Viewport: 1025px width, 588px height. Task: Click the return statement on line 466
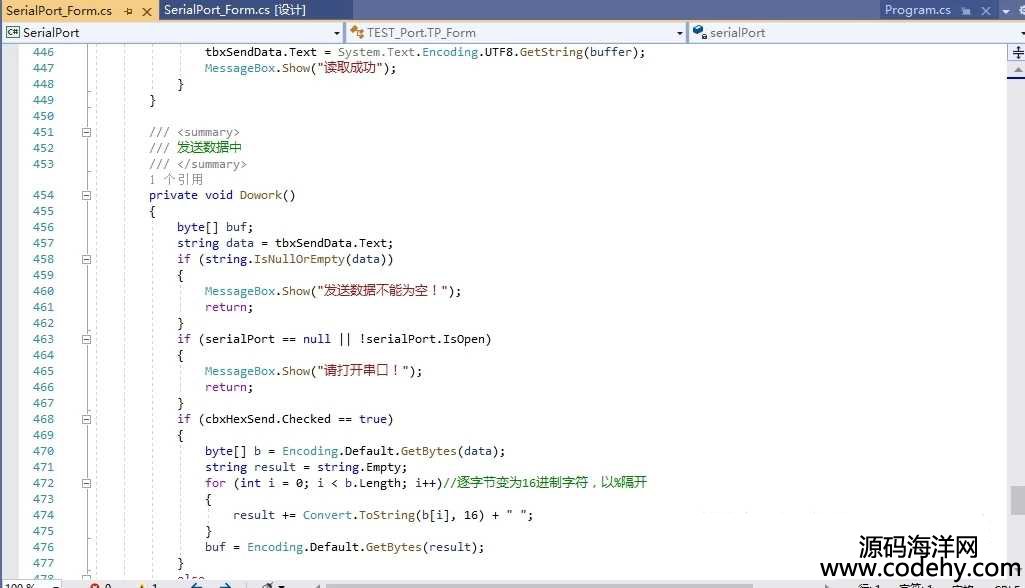(x=229, y=387)
